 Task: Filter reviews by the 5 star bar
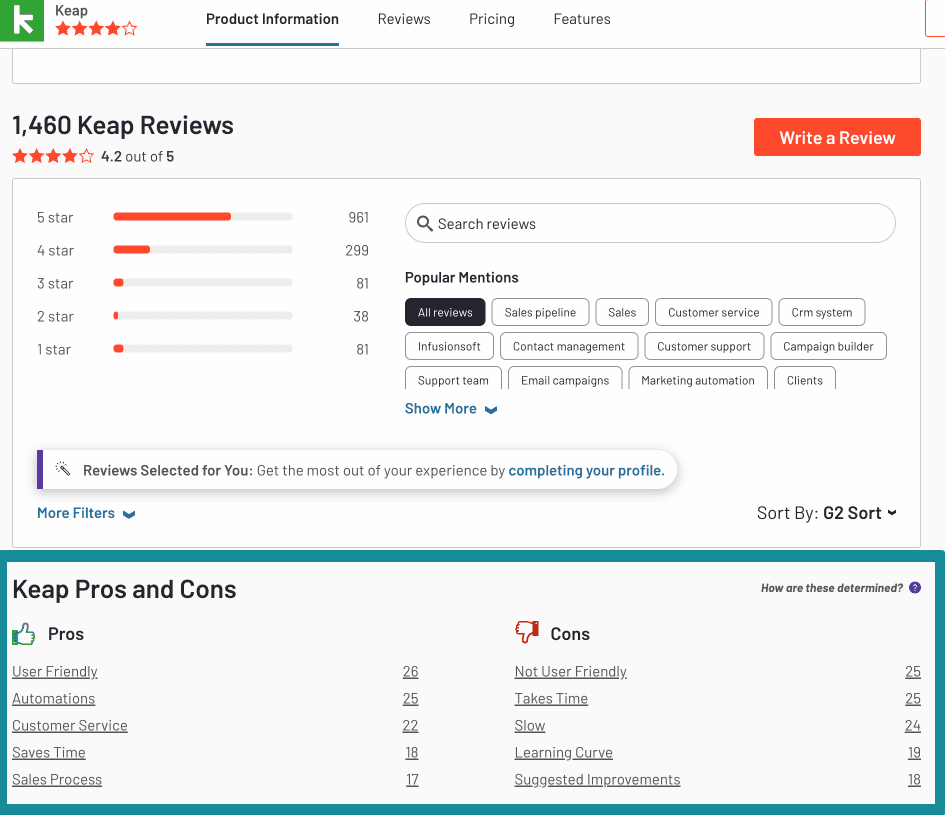click(x=202, y=217)
